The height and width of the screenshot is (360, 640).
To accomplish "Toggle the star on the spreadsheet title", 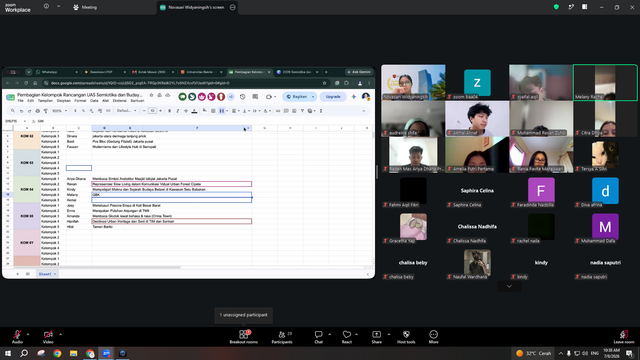I will [x=151, y=95].
